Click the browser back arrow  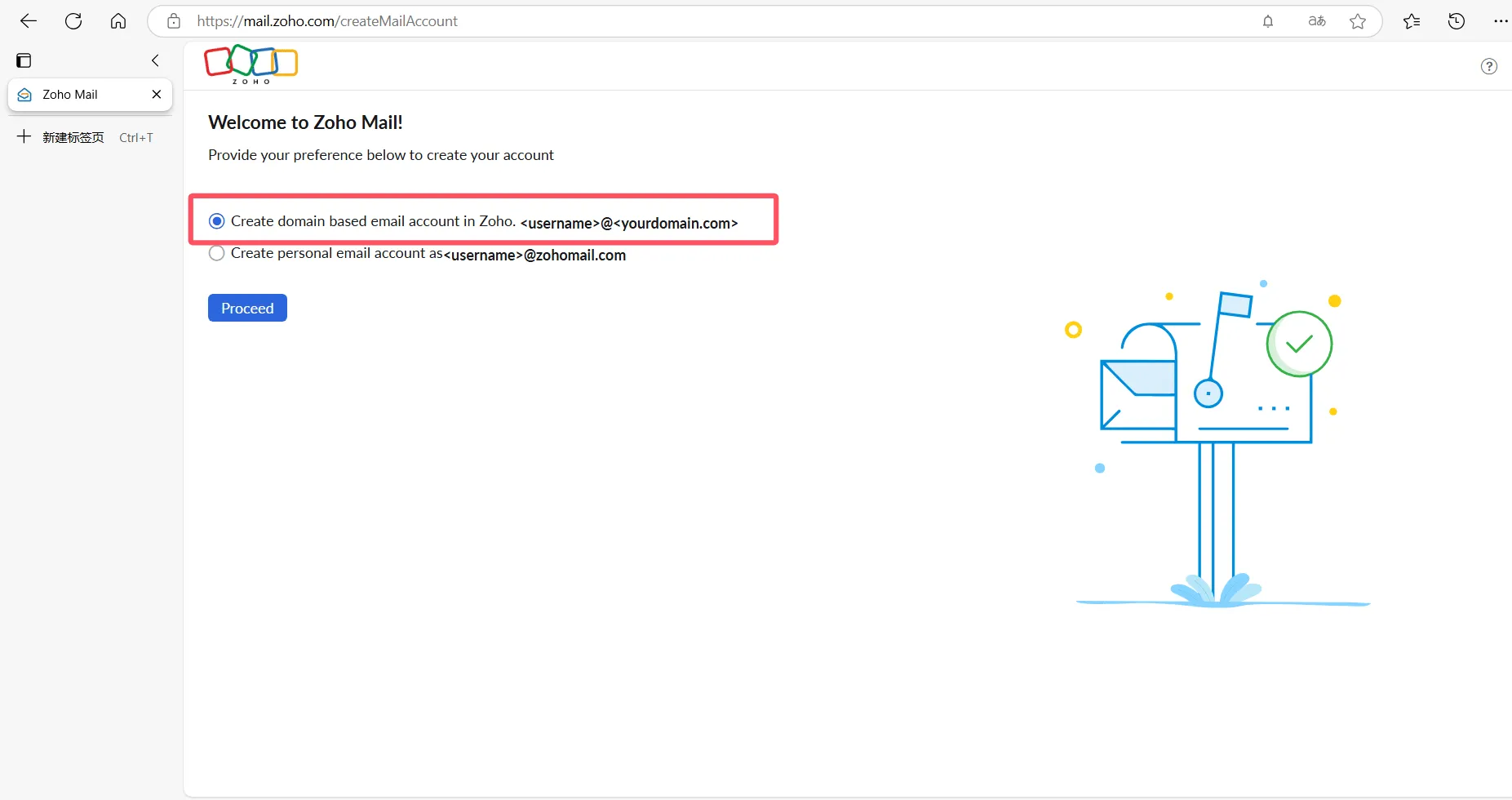pos(29,21)
